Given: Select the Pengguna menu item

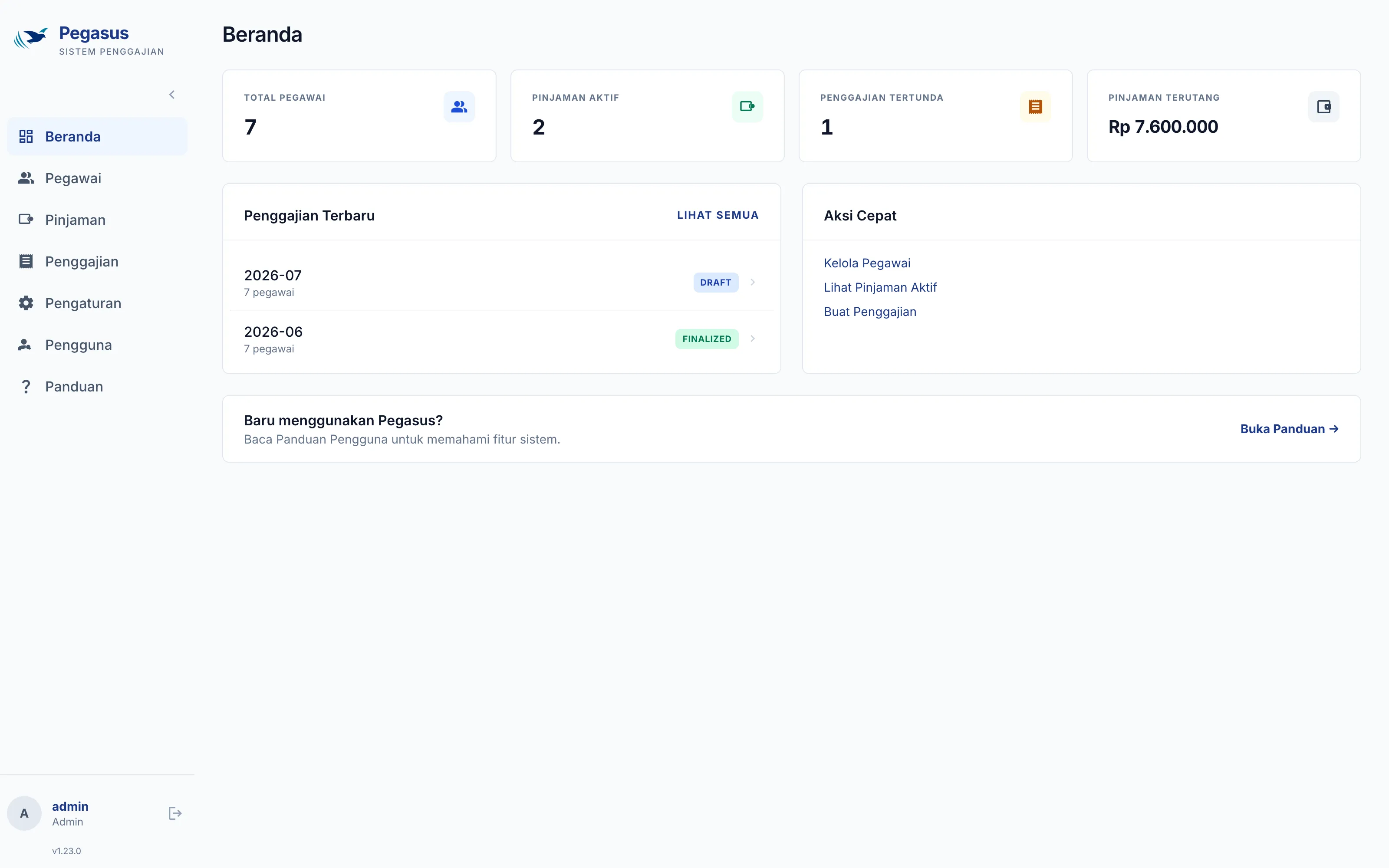Looking at the screenshot, I should pyautogui.click(x=97, y=345).
